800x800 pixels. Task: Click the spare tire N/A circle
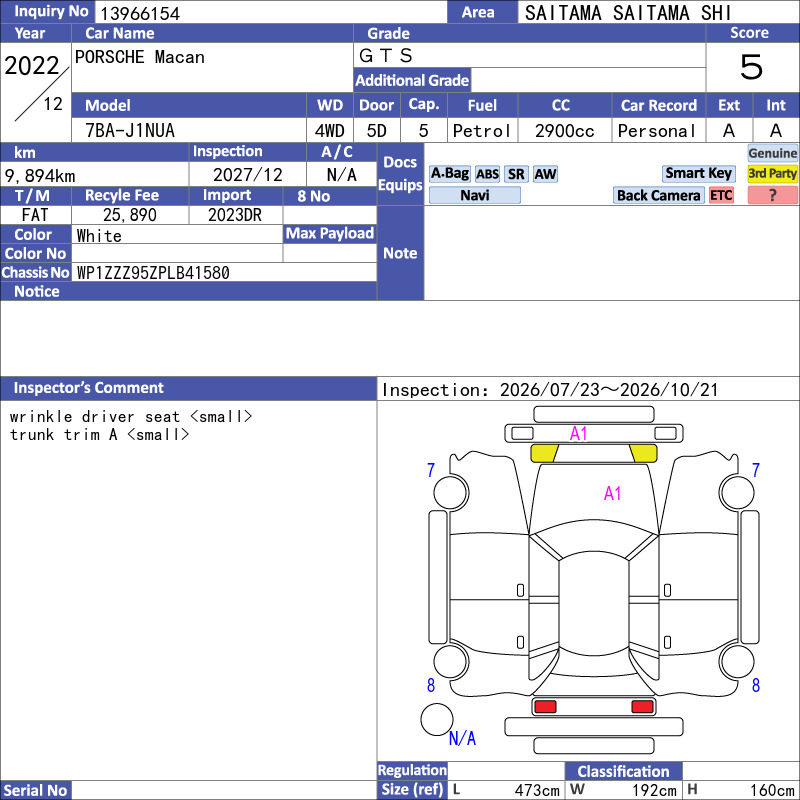437,719
